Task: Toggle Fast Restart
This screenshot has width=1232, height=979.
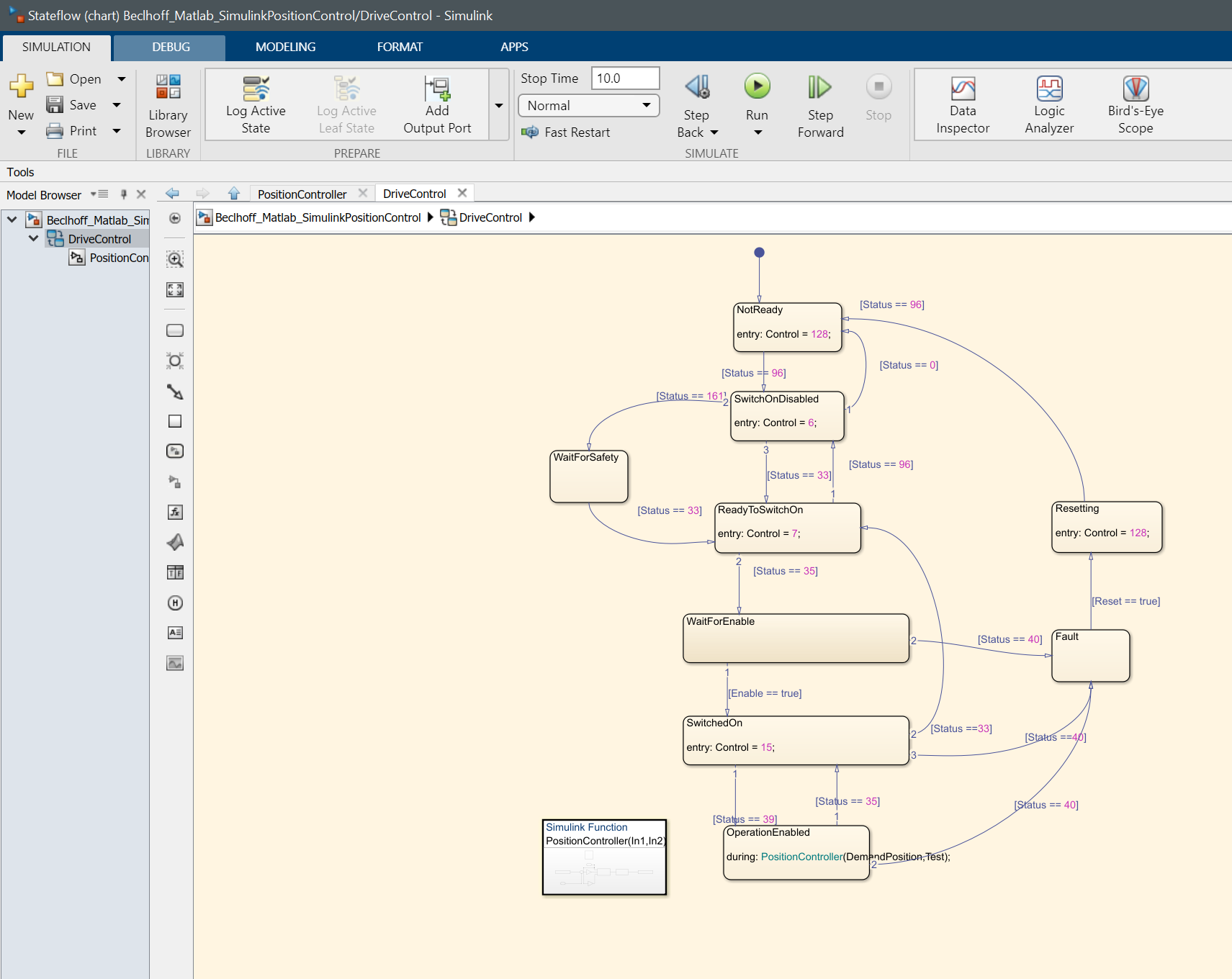Action: 566,132
